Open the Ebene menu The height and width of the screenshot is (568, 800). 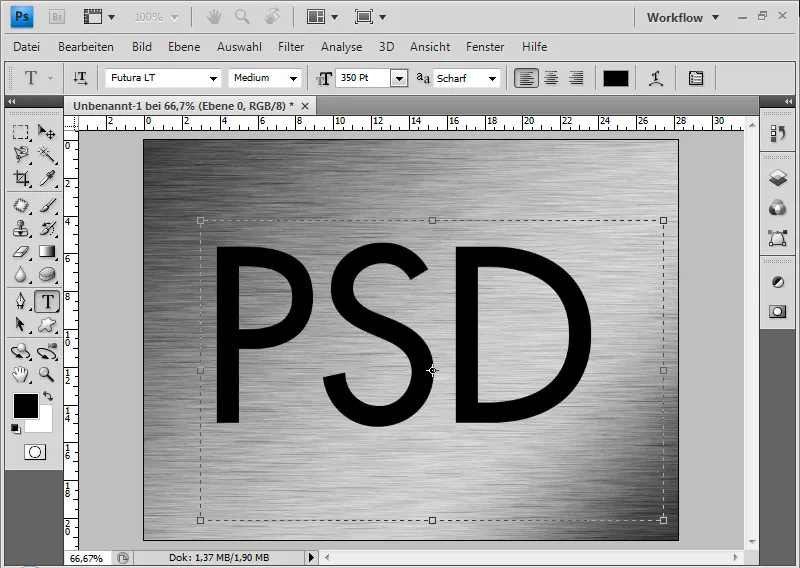click(184, 46)
